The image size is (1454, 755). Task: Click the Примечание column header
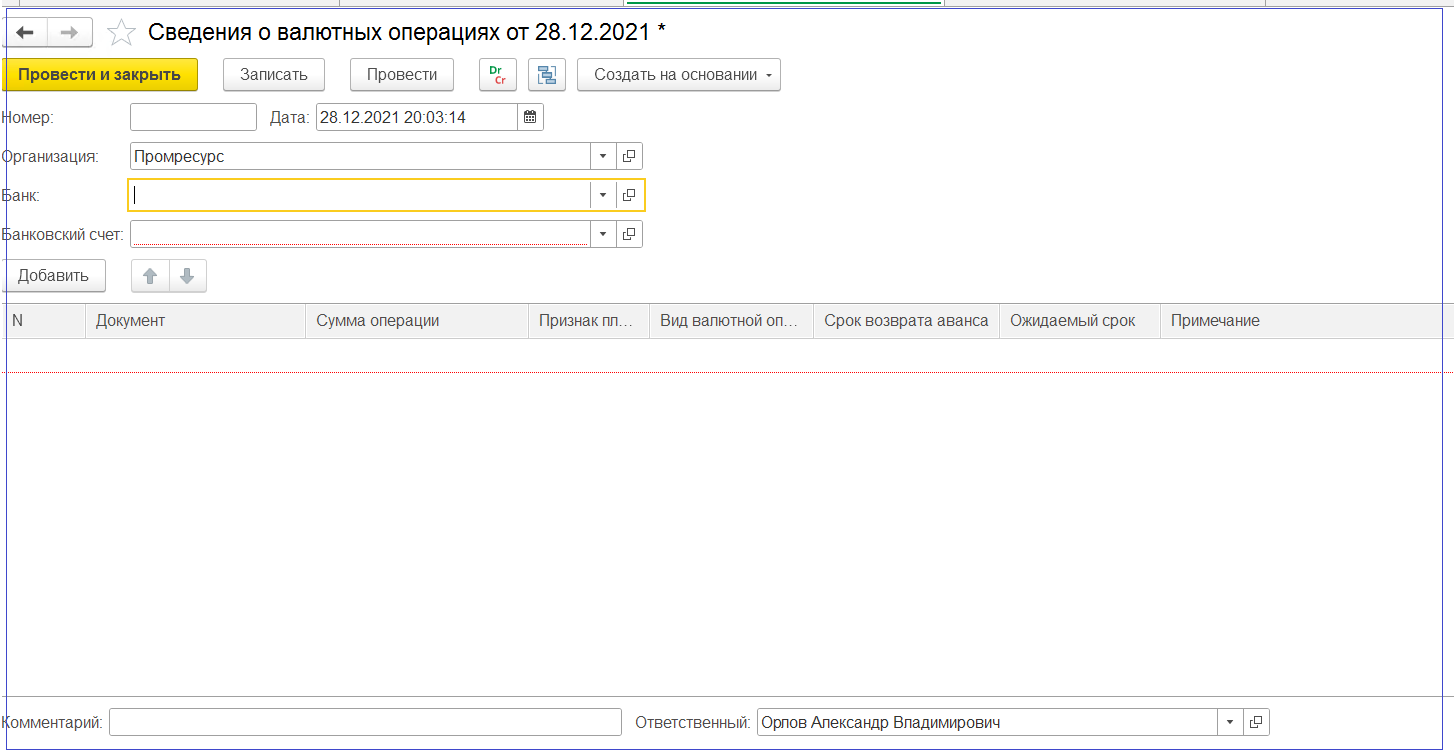coord(1307,321)
